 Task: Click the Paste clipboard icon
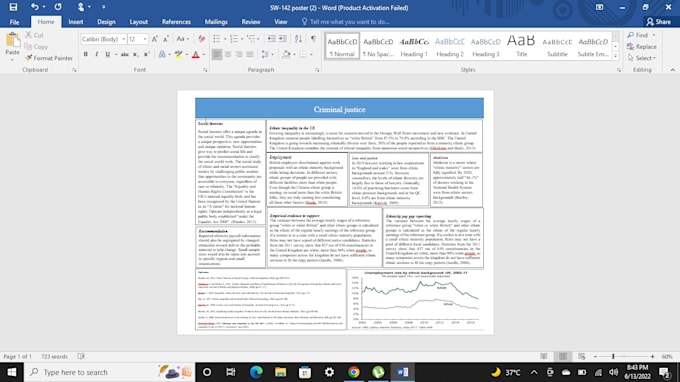coord(13,41)
